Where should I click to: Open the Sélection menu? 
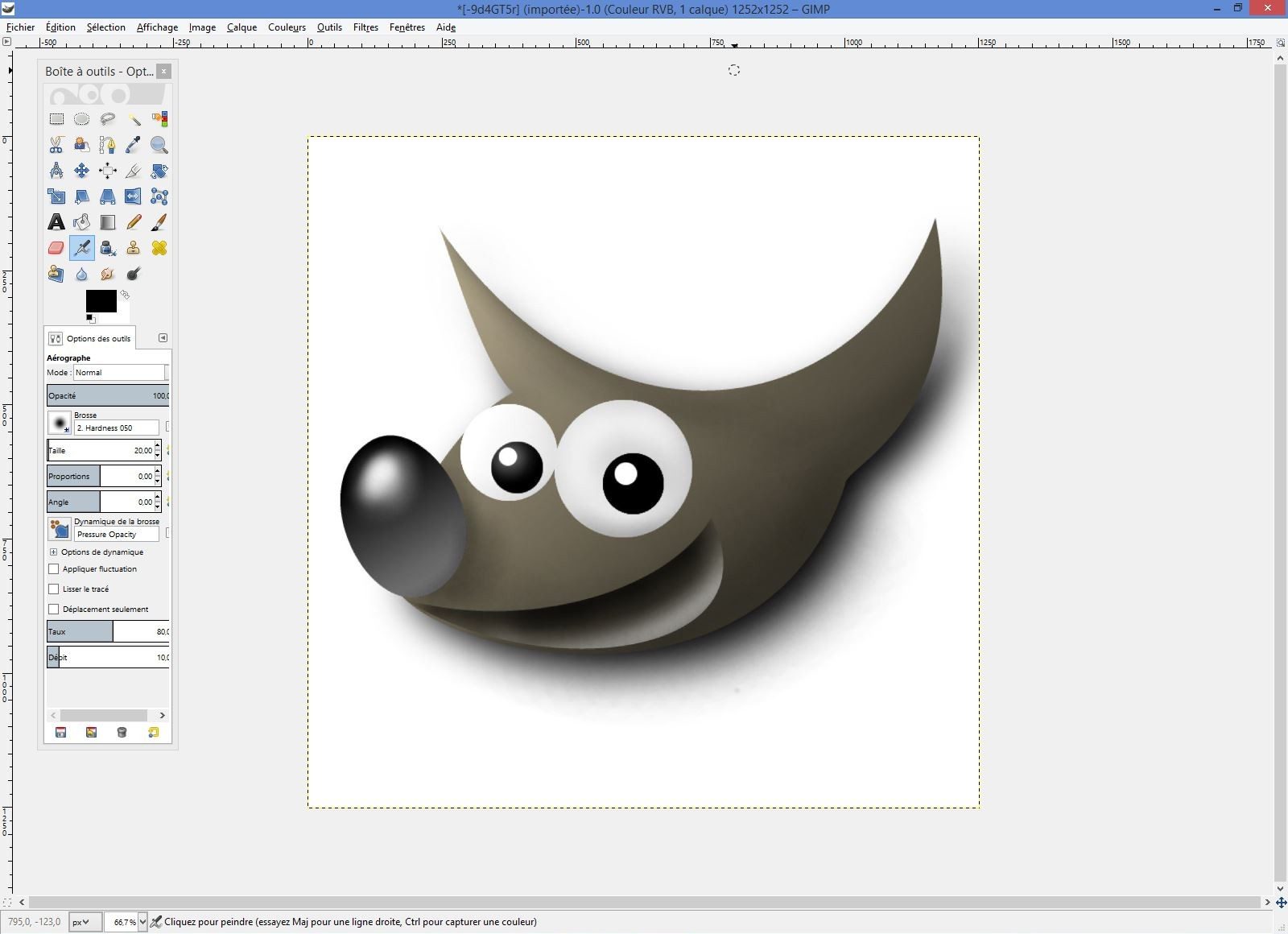pos(106,27)
